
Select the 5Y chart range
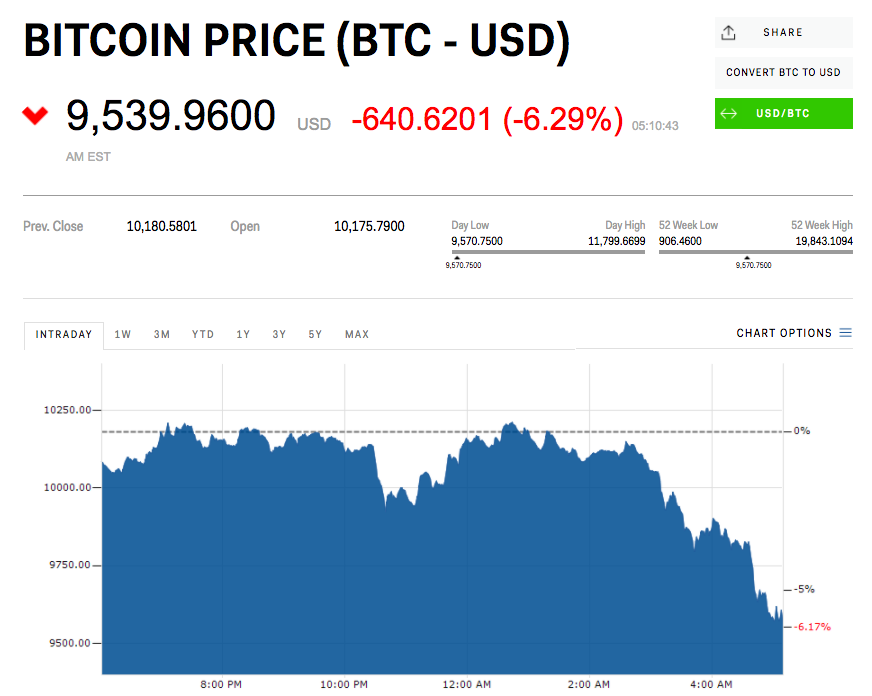coord(315,335)
